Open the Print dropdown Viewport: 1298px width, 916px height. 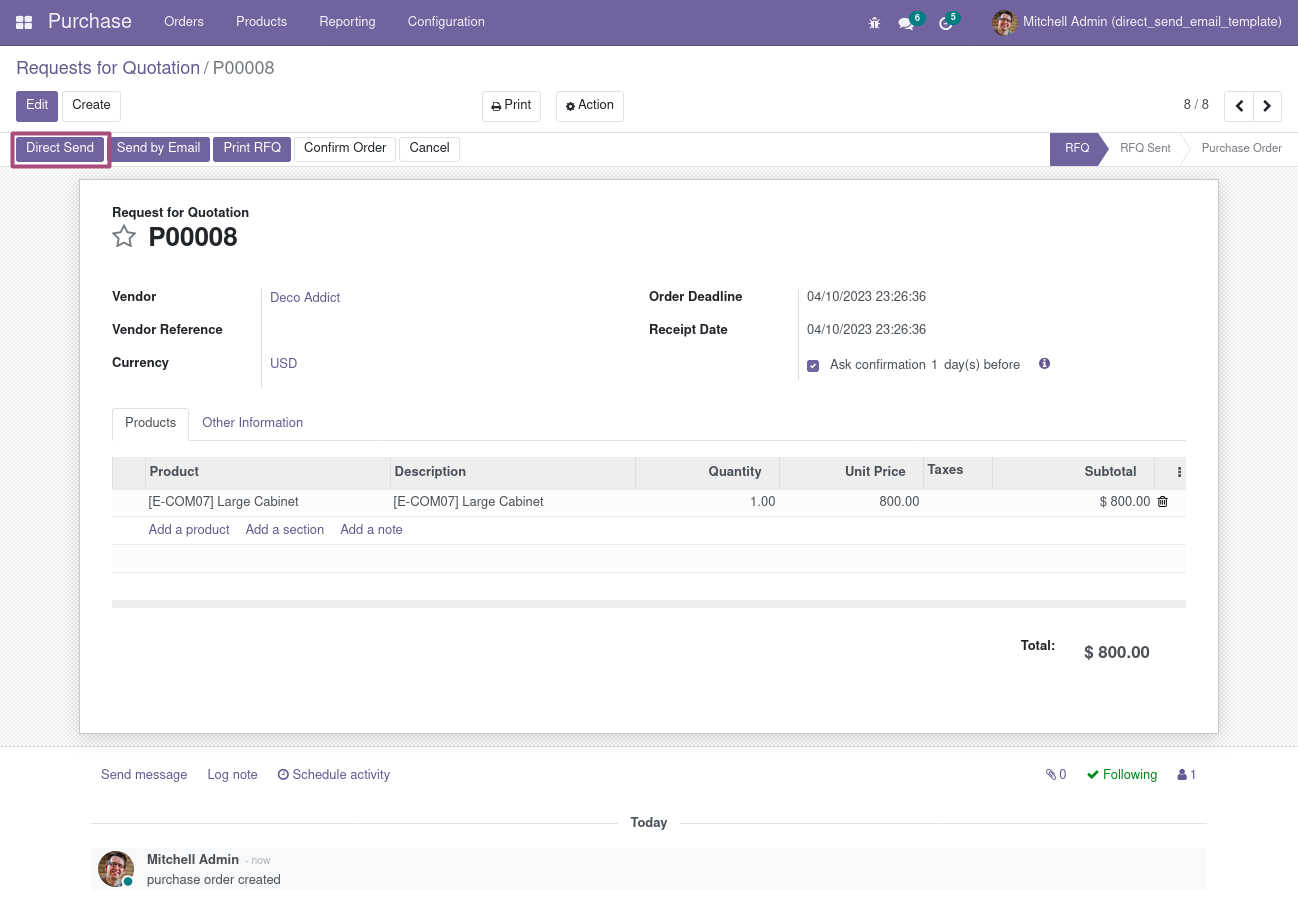click(511, 106)
